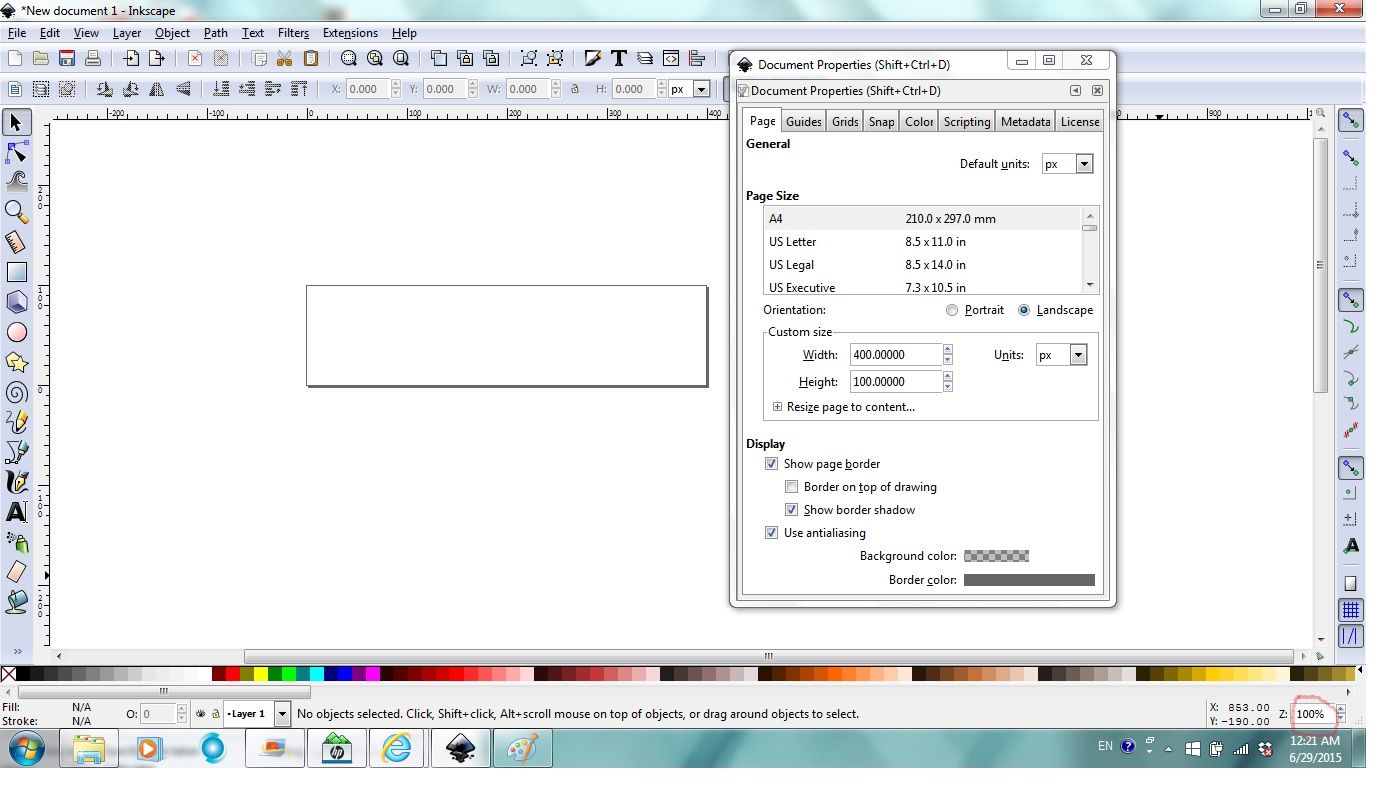The height and width of the screenshot is (788, 1384).
Task: Select the Rectangle tool
Action: pyautogui.click(x=17, y=272)
